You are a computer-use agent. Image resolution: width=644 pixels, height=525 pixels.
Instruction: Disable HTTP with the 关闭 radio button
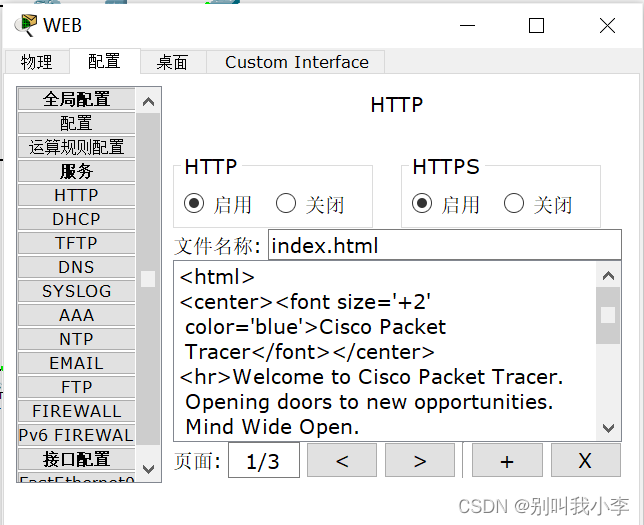coord(286,203)
